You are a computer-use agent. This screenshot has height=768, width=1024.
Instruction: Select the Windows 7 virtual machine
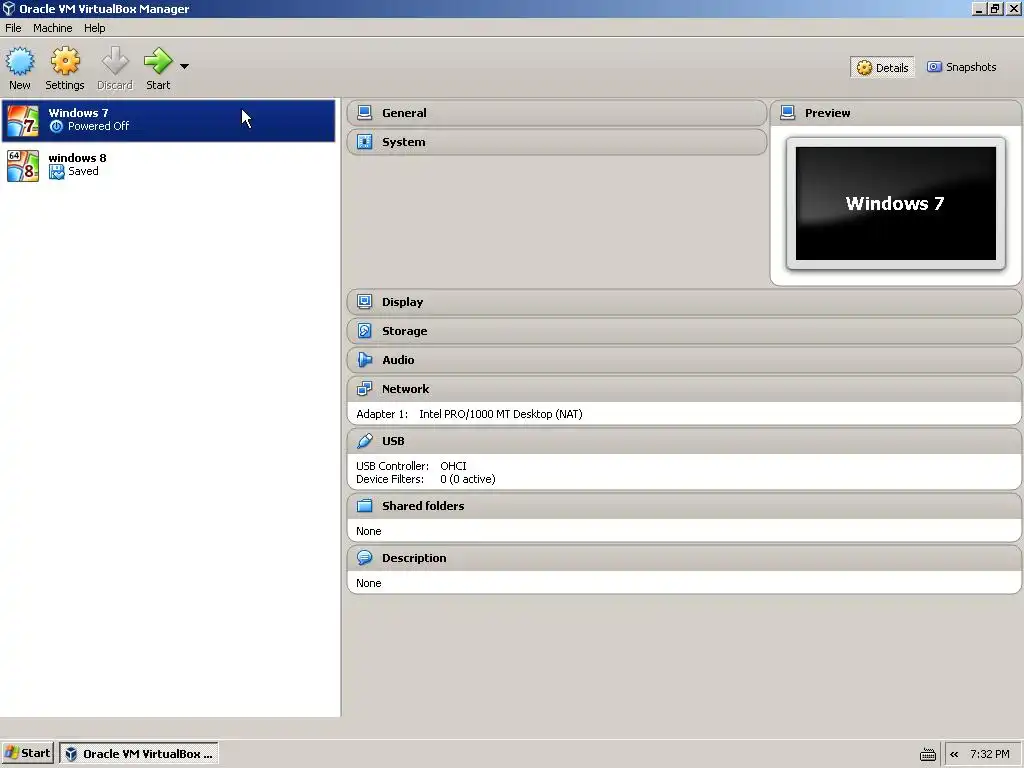(x=168, y=120)
